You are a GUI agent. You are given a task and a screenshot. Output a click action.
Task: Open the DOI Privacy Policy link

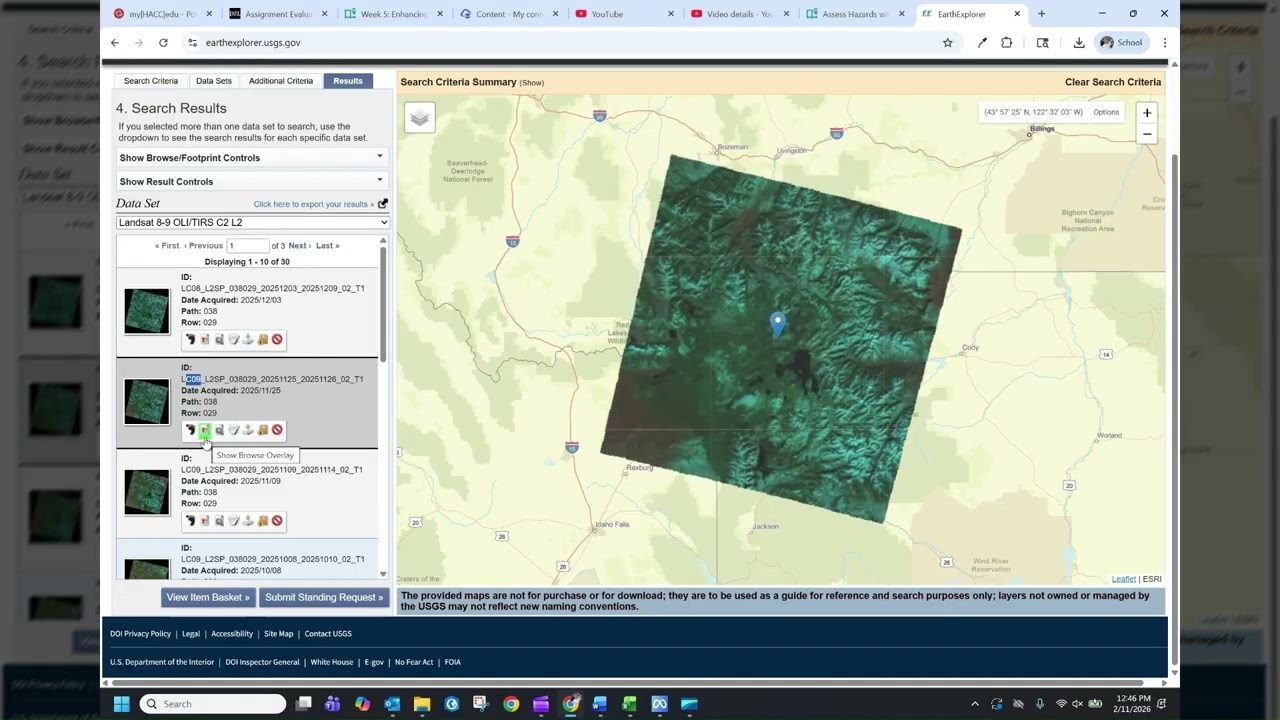[x=140, y=633]
